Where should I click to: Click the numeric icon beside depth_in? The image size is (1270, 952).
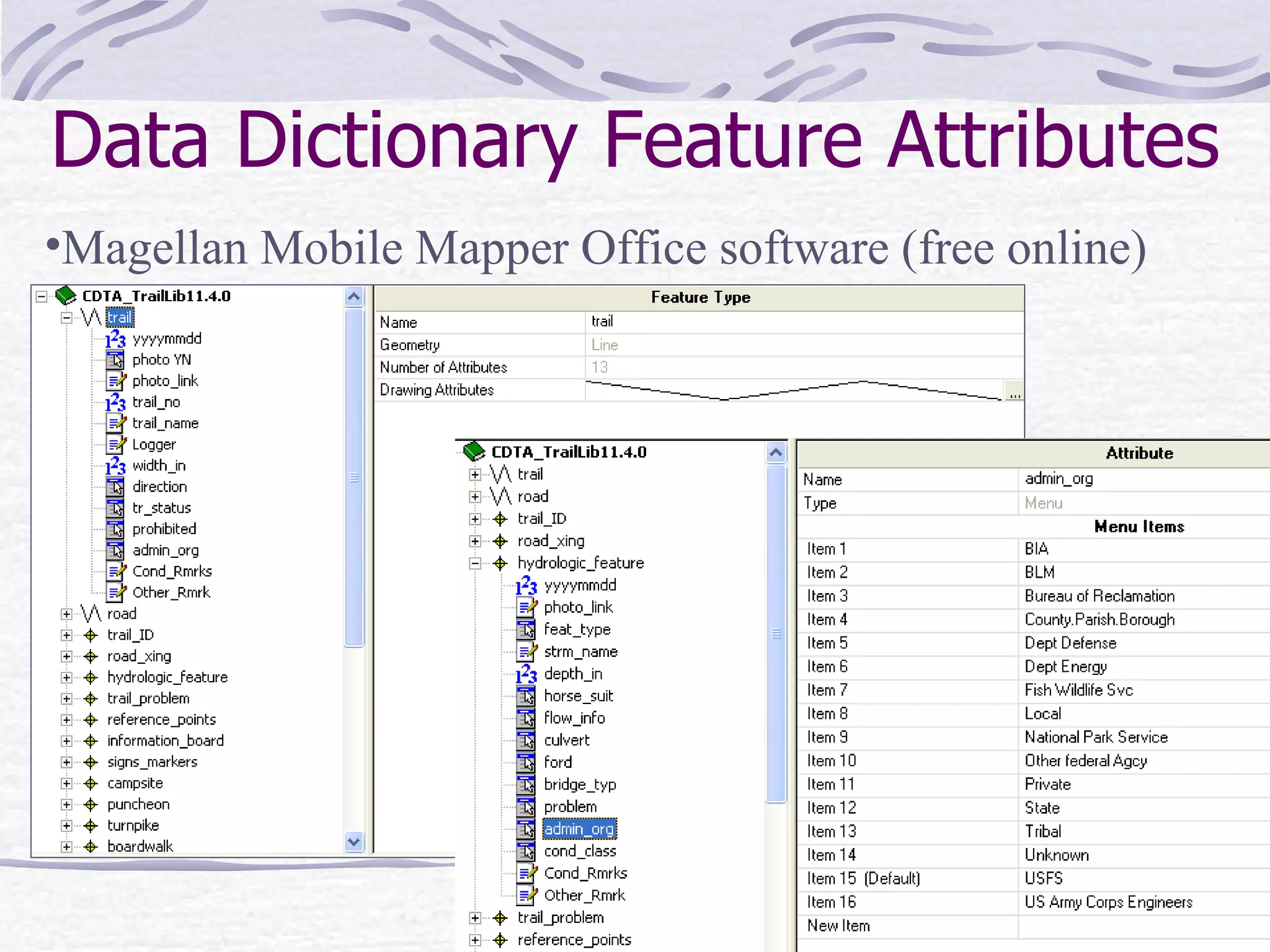pyautogui.click(x=526, y=674)
